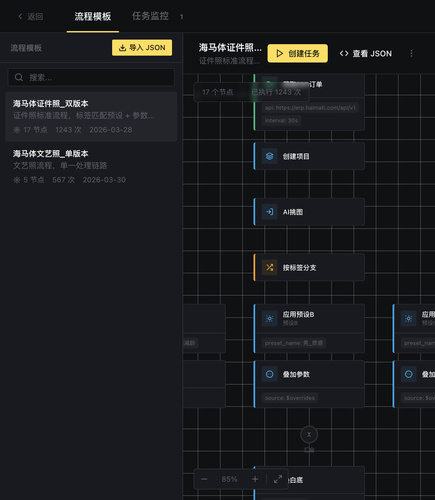Click the 创建任务 button
Image resolution: width=435 pixels, height=500 pixels.
pyautogui.click(x=298, y=53)
